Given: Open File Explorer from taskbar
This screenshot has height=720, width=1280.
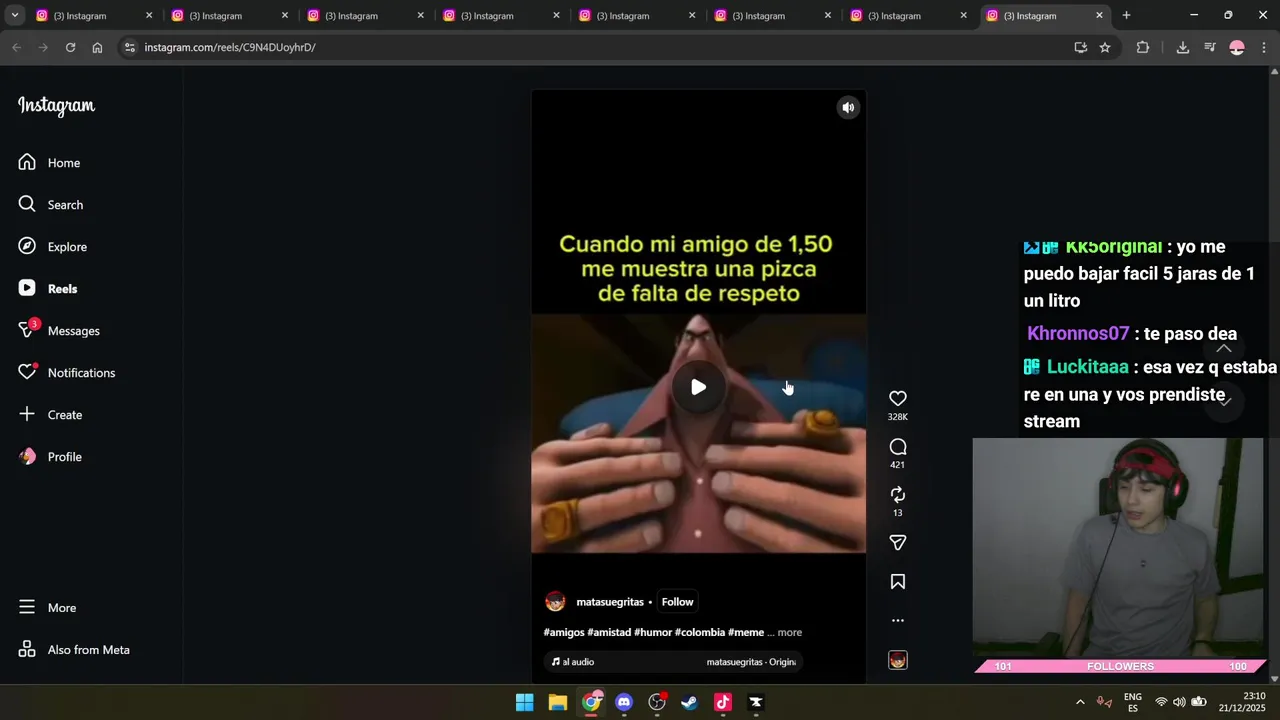Looking at the screenshot, I should click(x=558, y=702).
